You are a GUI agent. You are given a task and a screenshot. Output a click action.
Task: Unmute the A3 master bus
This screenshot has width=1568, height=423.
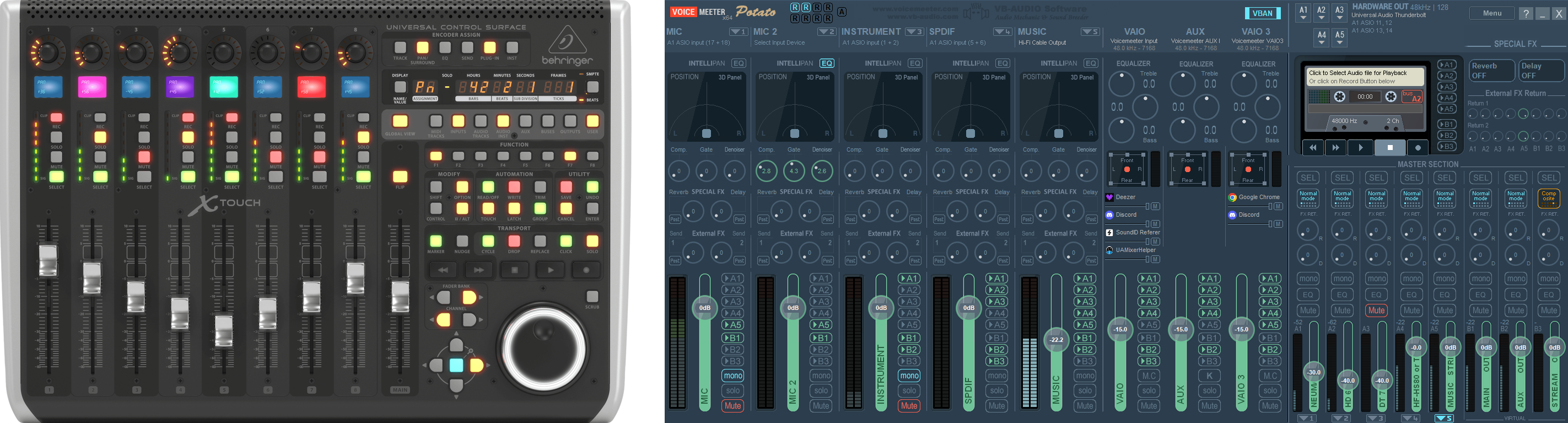(1376, 310)
